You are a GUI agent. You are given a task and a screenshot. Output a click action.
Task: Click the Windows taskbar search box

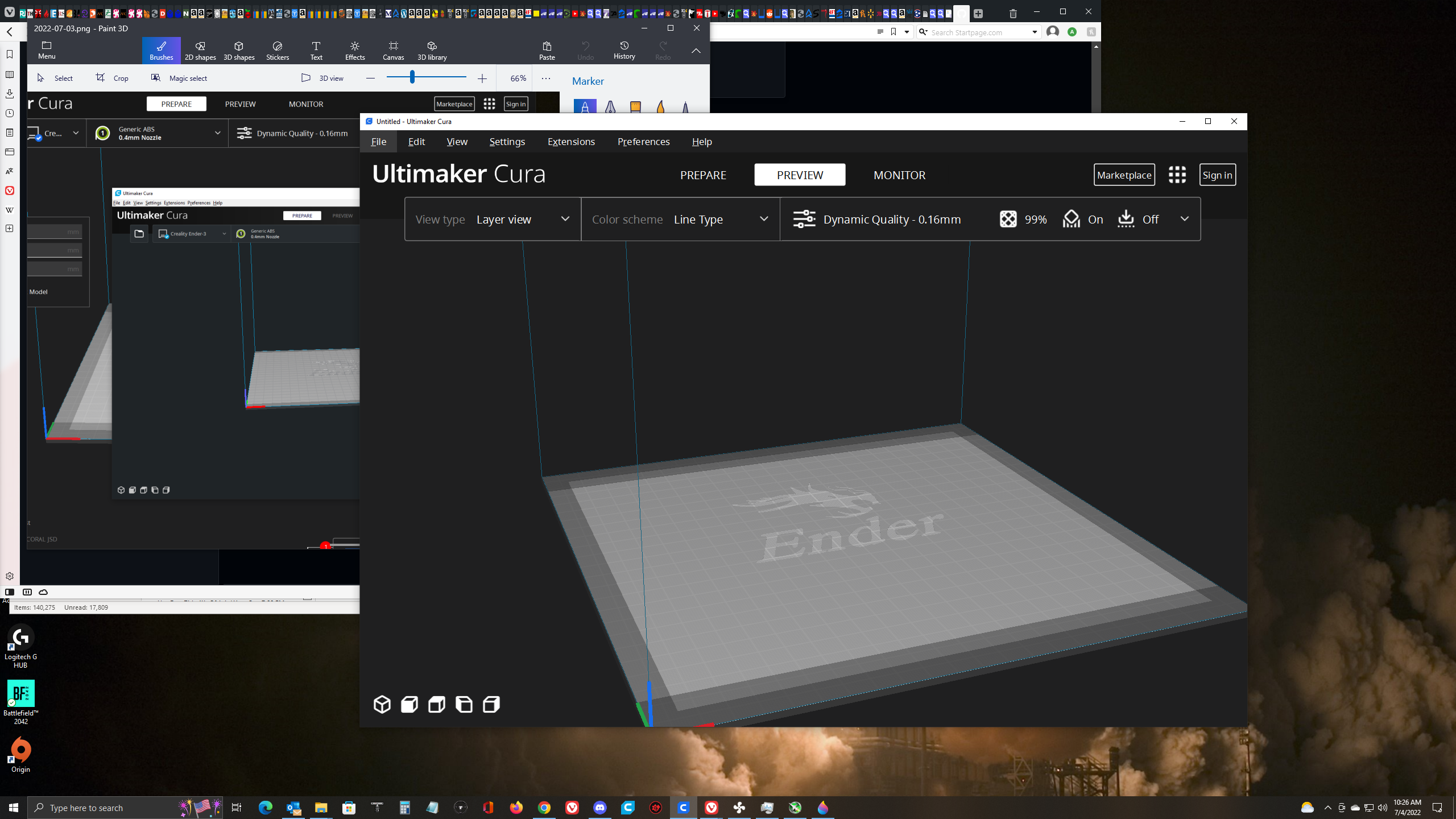pyautogui.click(x=125, y=808)
